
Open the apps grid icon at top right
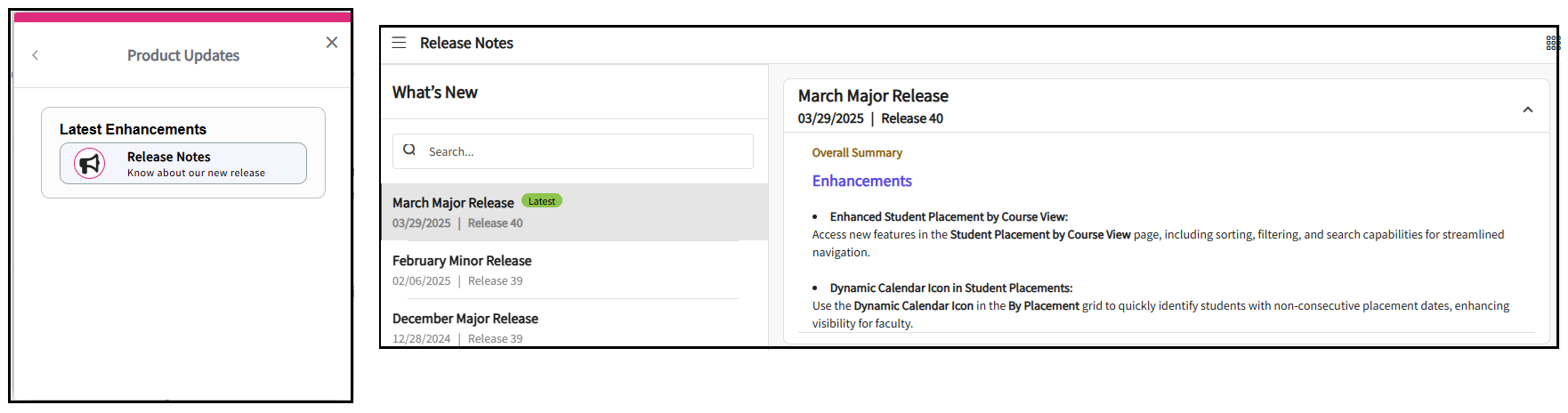[1552, 43]
